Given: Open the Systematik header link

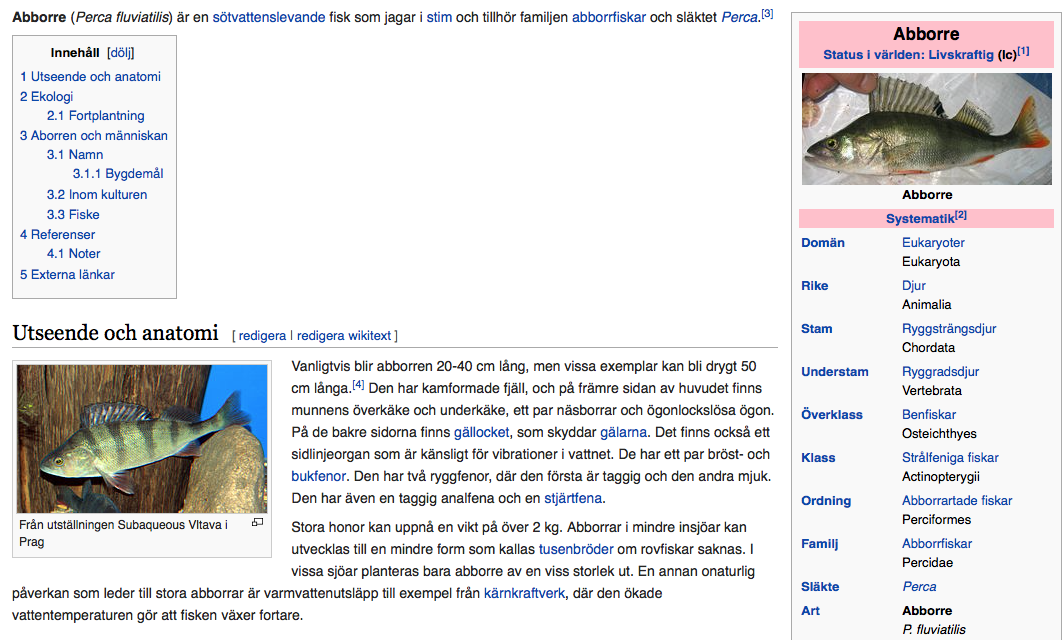Looking at the screenshot, I should pyautogui.click(x=920, y=218).
